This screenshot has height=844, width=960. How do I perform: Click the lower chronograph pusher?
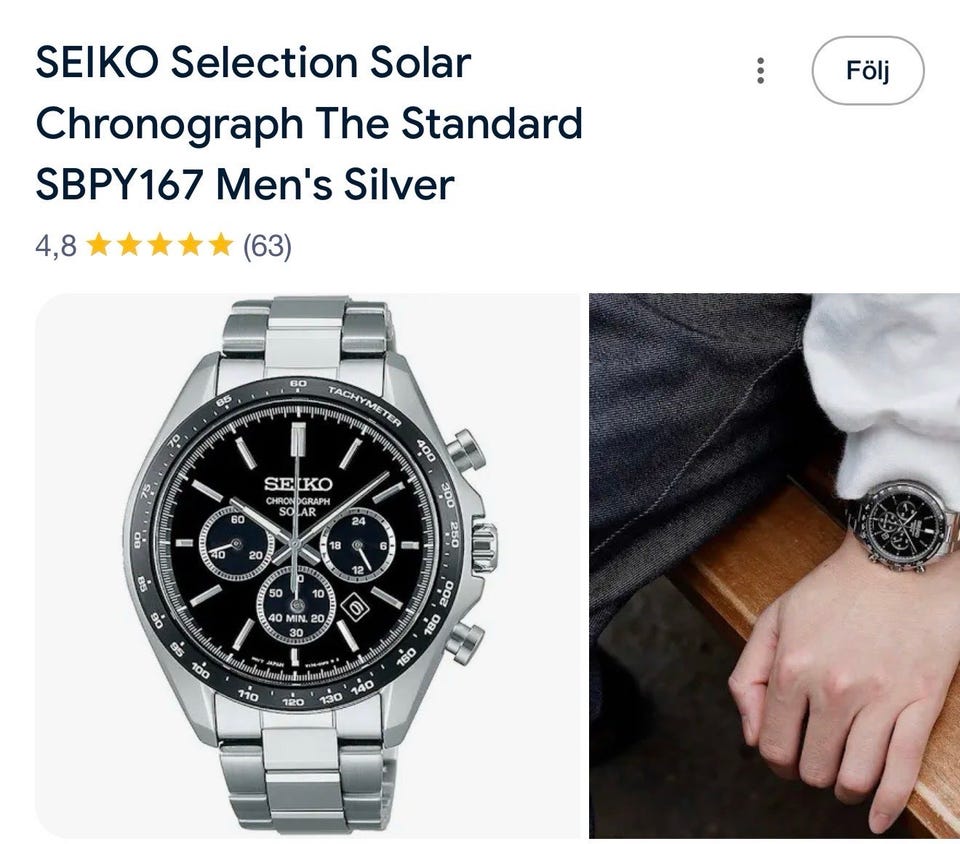(x=468, y=639)
